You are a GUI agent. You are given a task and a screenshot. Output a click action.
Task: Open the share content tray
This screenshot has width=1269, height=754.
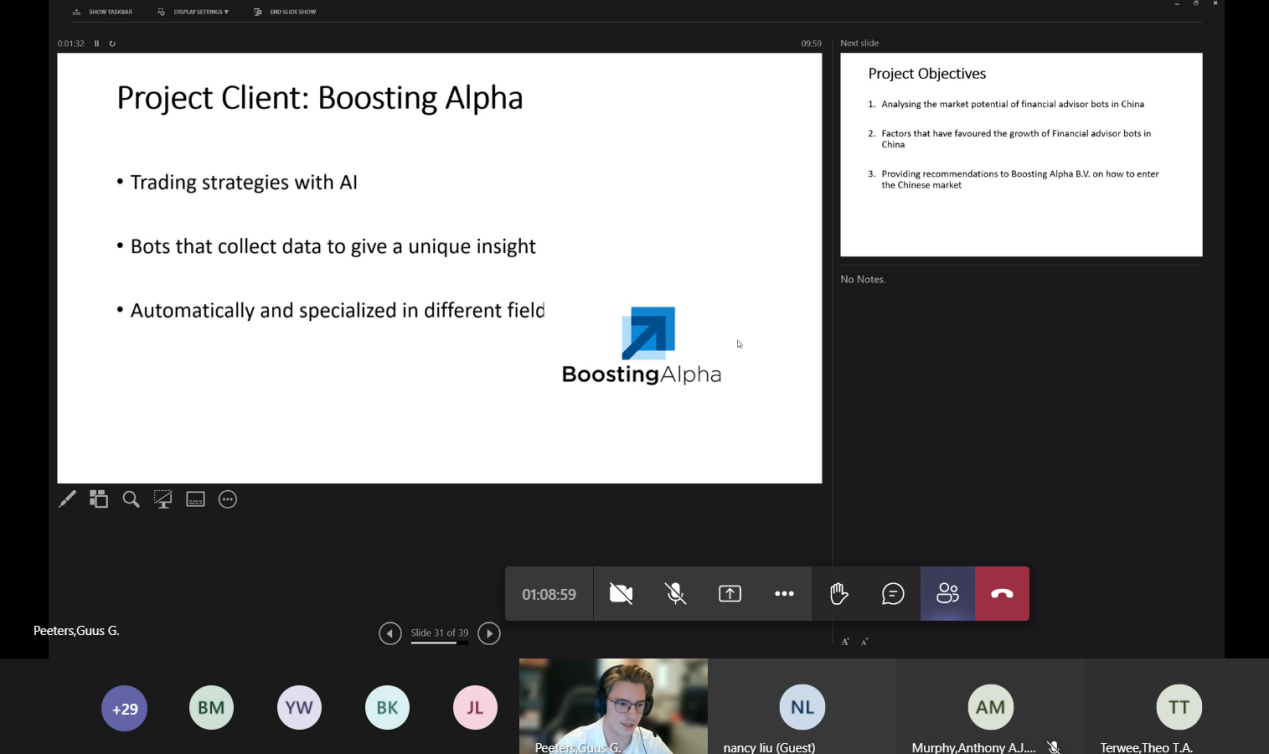point(730,594)
